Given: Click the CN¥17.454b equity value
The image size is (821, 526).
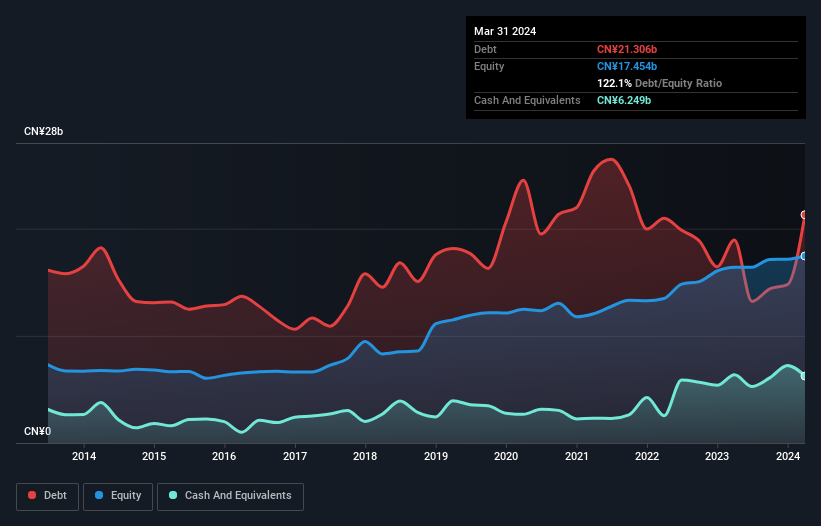Looking at the screenshot, I should click(x=627, y=66).
